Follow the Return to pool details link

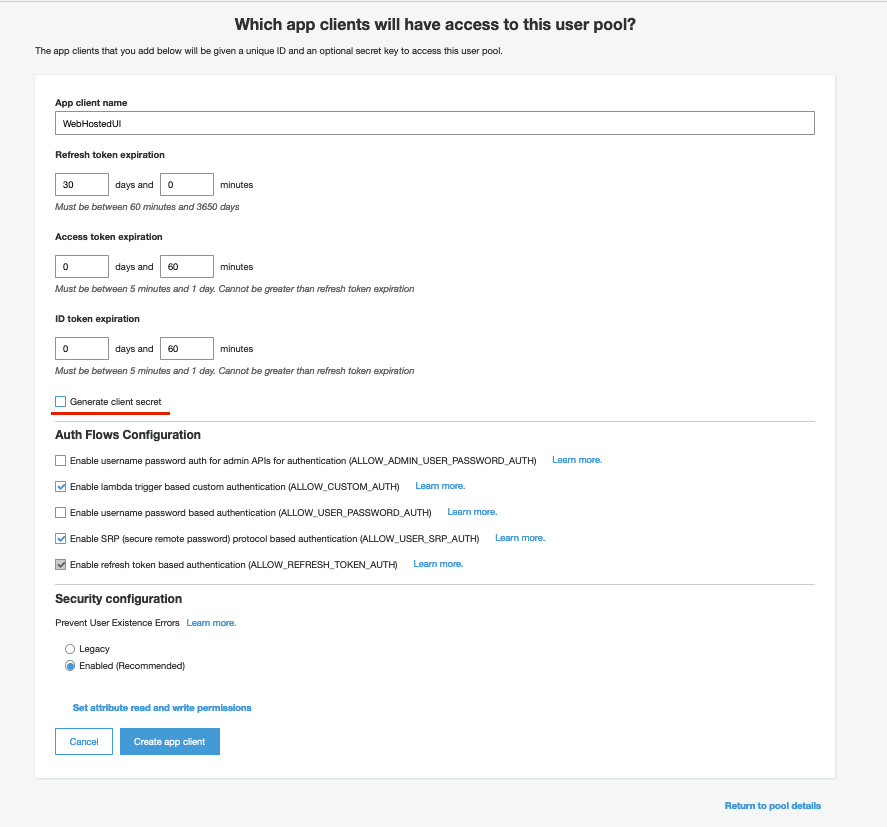point(773,806)
